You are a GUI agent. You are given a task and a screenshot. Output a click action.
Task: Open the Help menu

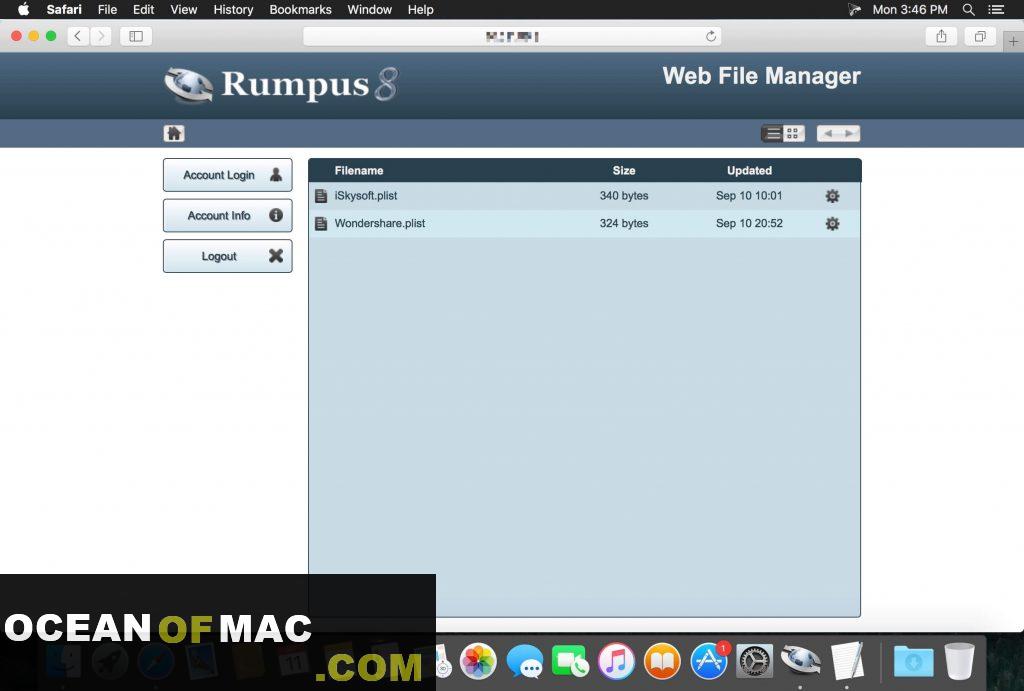[x=421, y=9]
